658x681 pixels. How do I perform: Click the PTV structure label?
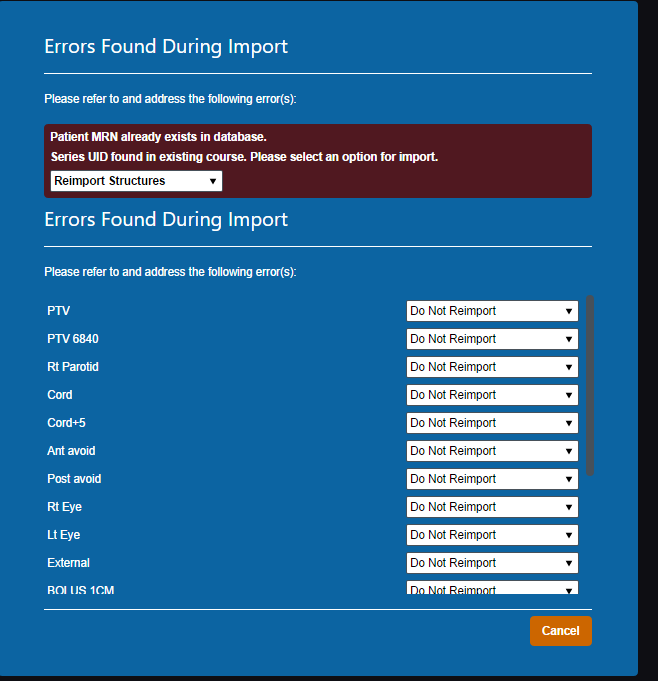pos(58,311)
